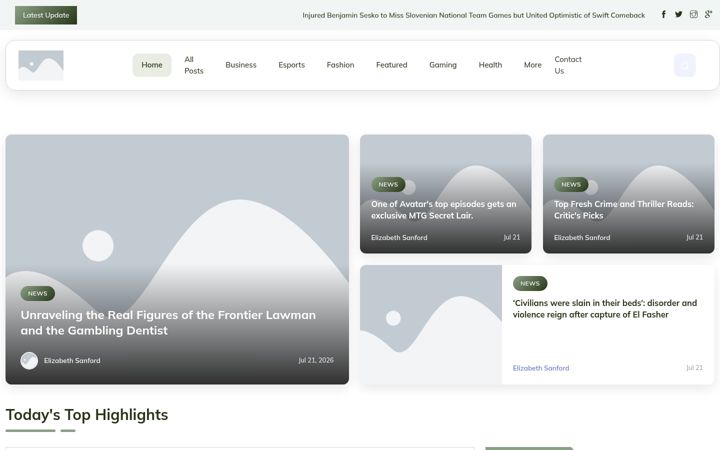Screen dimensions: 720x450
Task: Click the site logo placeholder image
Action: pyautogui.click(x=41, y=65)
